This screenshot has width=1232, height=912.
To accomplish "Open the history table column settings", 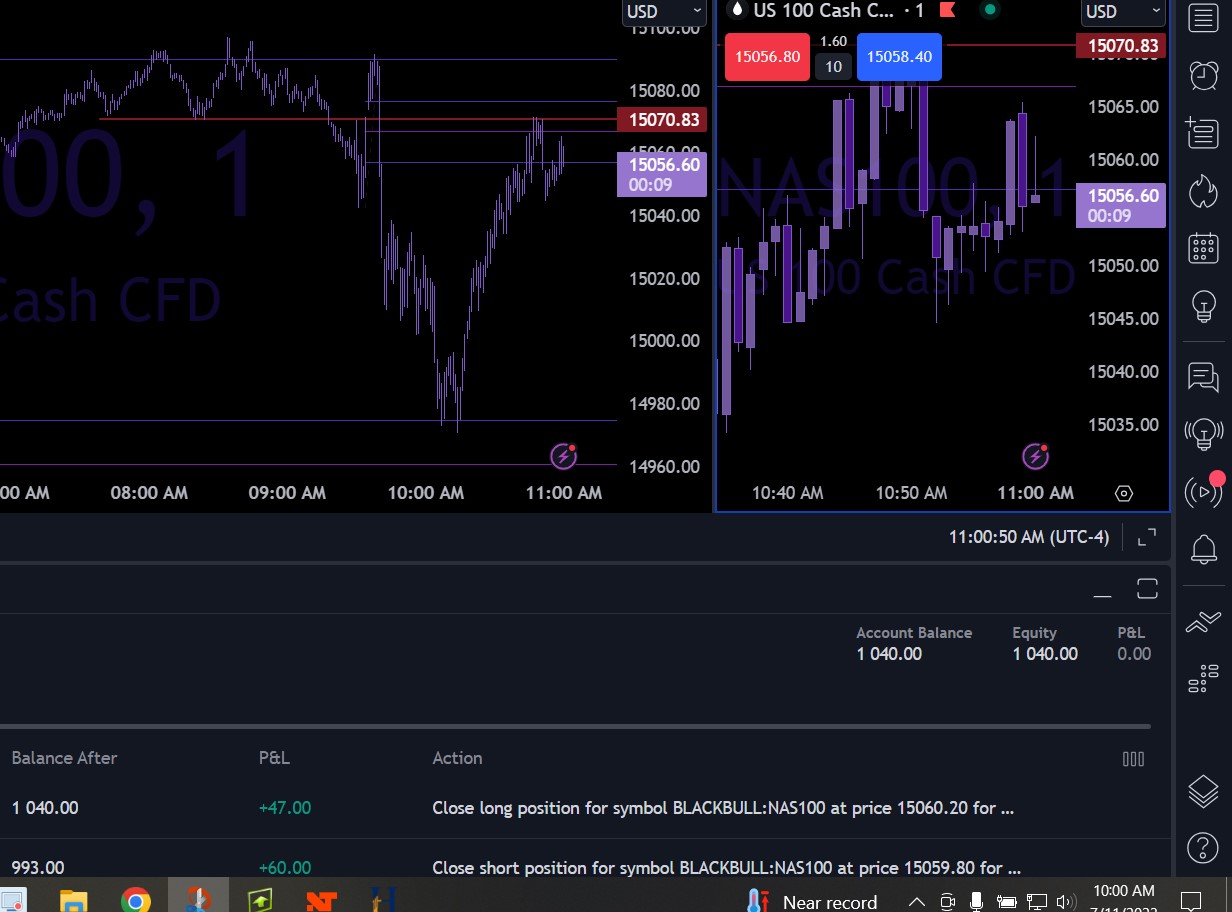I will (x=1133, y=759).
